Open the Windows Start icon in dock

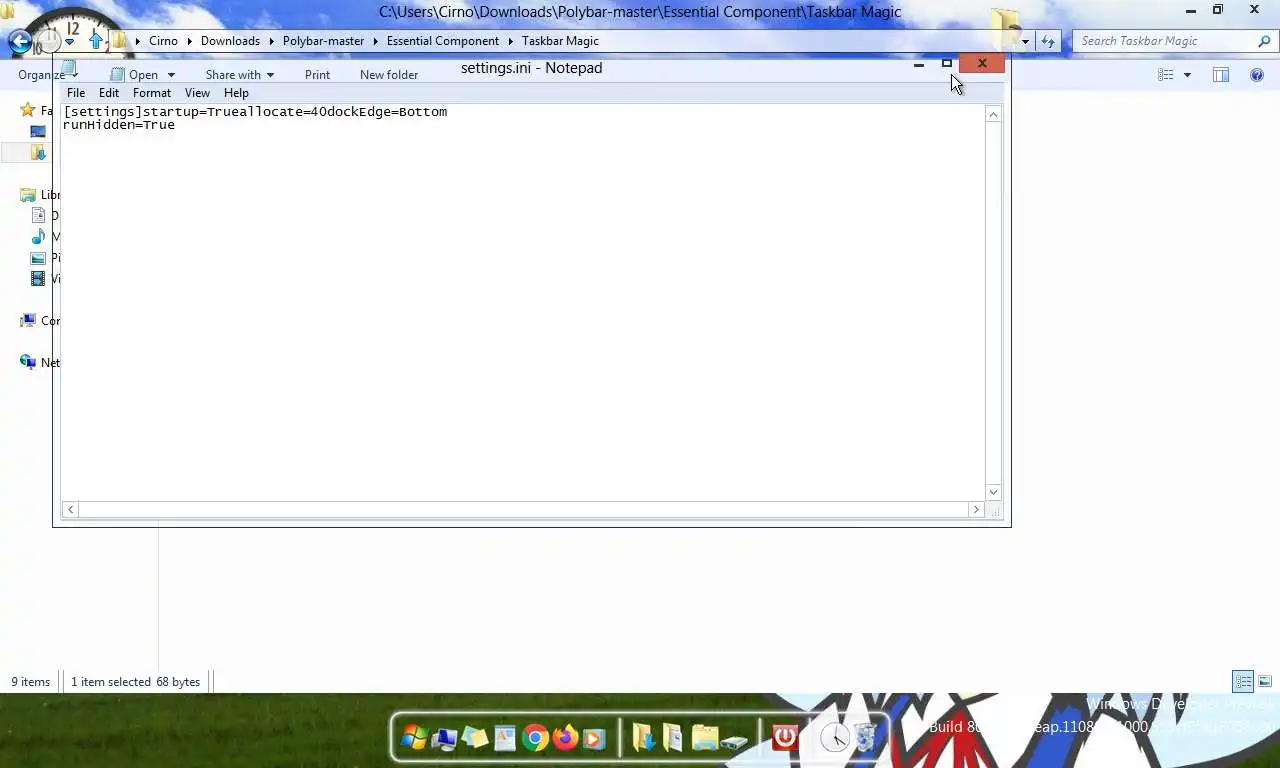[413, 738]
